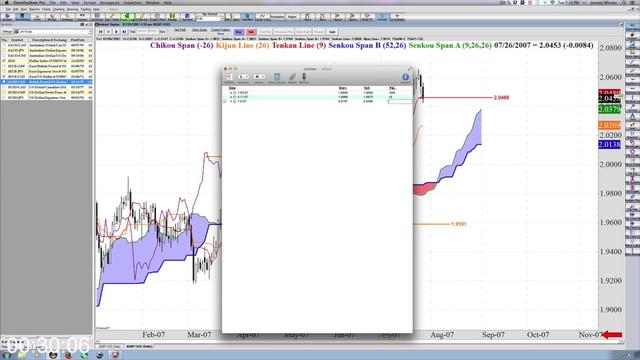The height and width of the screenshot is (360, 640).
Task: Click the chart's horizontal scrollbar at the bottom
Action: click(359, 342)
